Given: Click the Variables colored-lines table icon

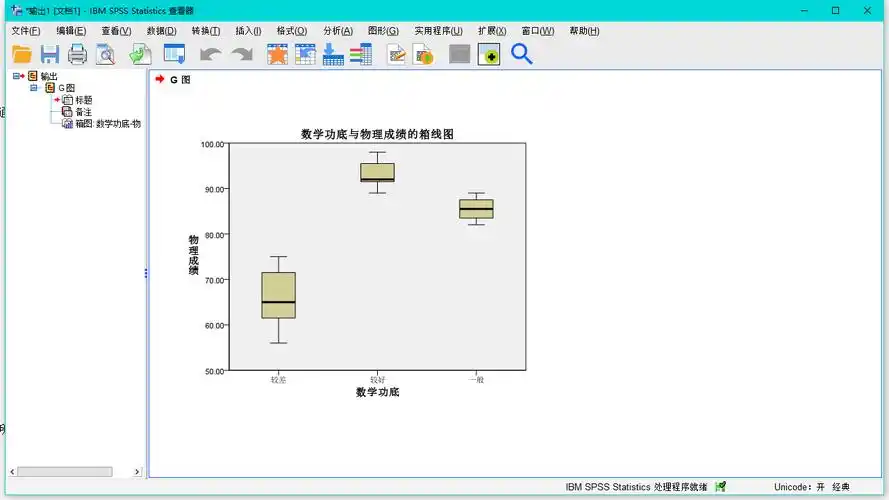Looking at the screenshot, I should [x=361, y=54].
